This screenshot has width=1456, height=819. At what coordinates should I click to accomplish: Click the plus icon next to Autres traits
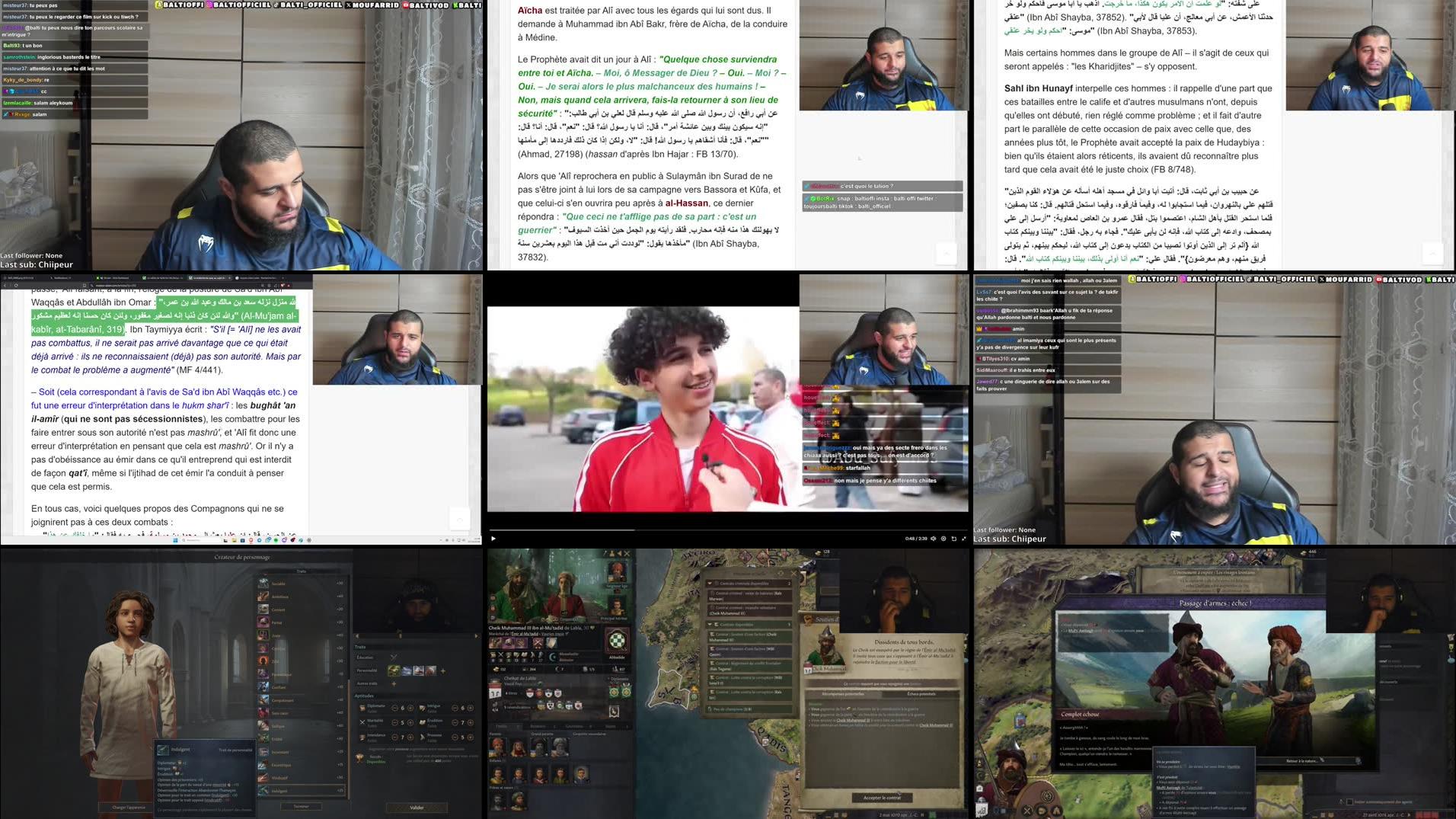coord(394,683)
